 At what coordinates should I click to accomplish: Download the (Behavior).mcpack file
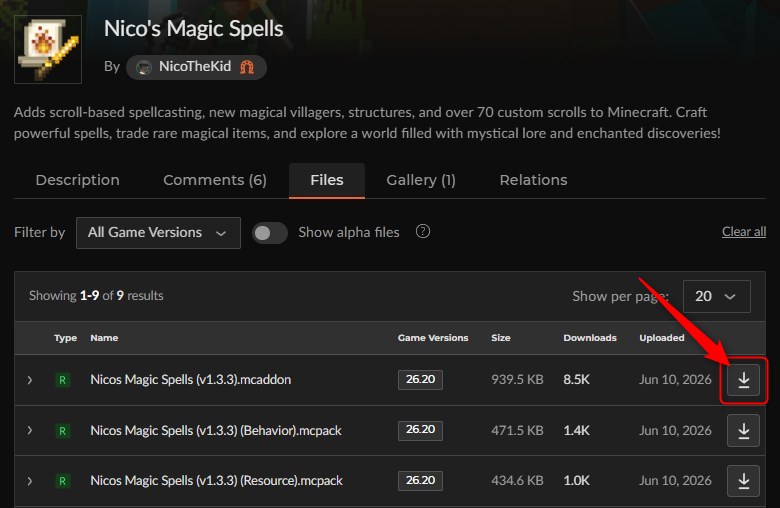point(743,430)
